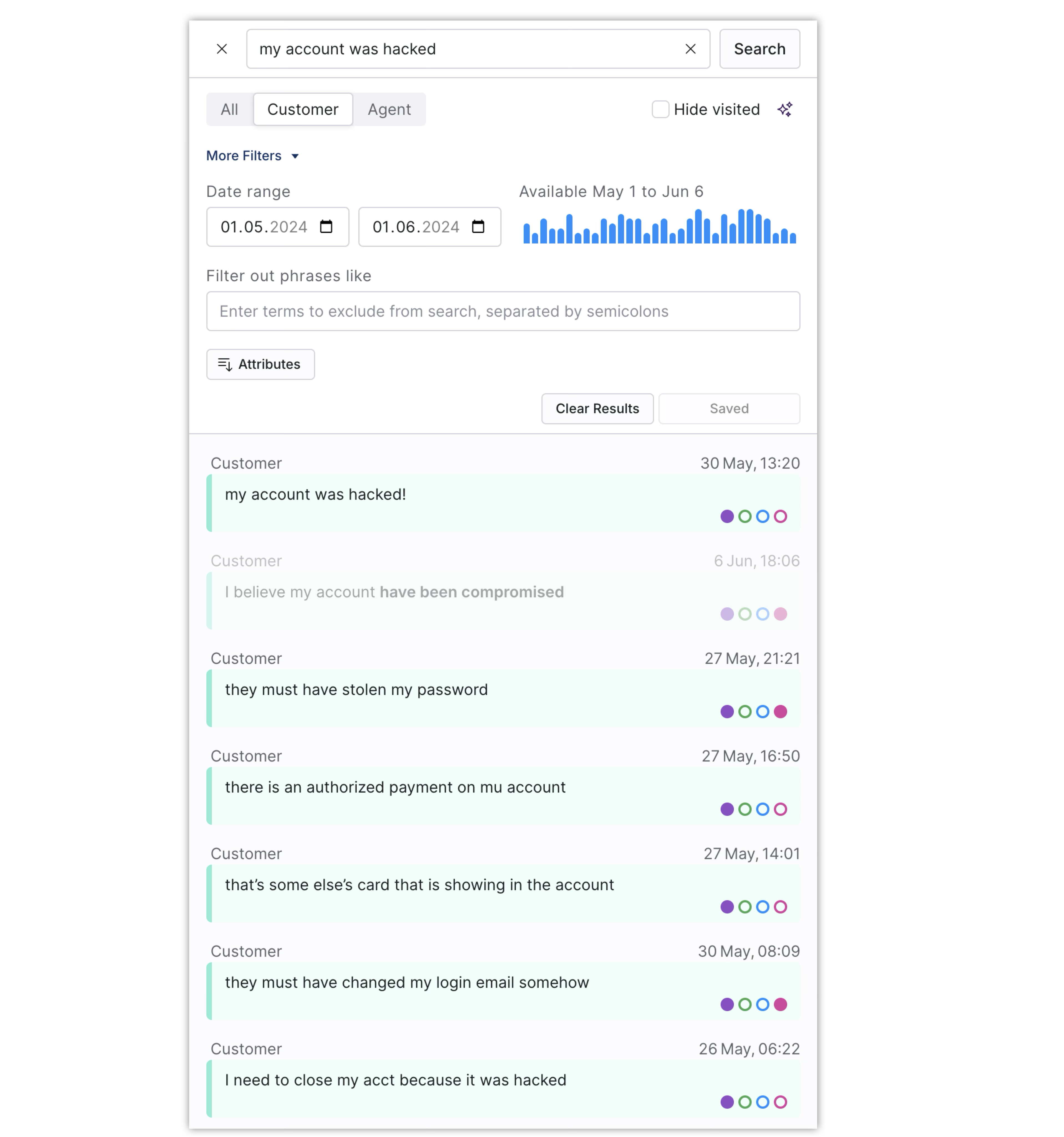Focus the Filter out phrases input
Viewport: 1064px width, 1137px height.
(x=503, y=311)
